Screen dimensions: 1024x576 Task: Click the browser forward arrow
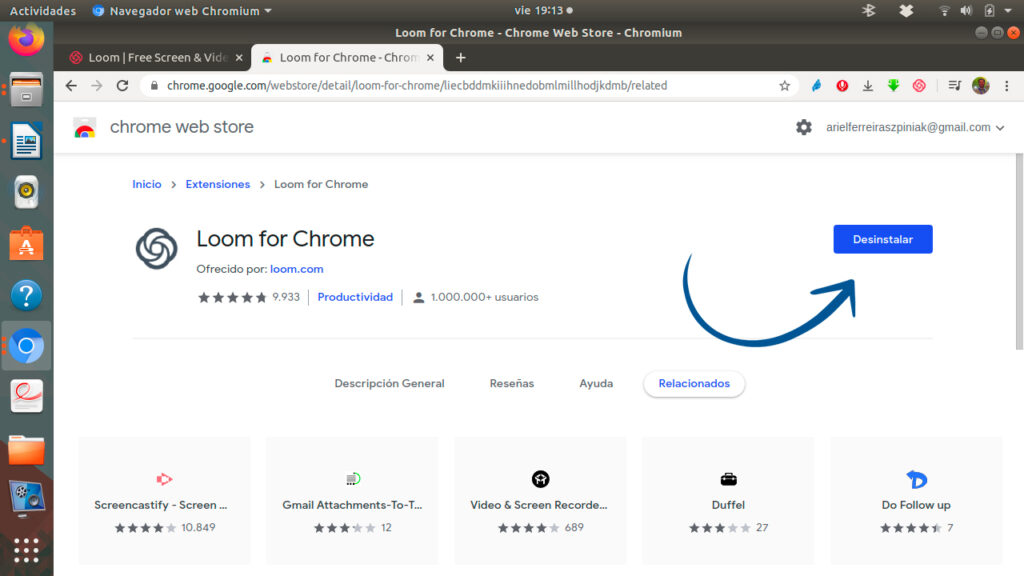(97, 86)
